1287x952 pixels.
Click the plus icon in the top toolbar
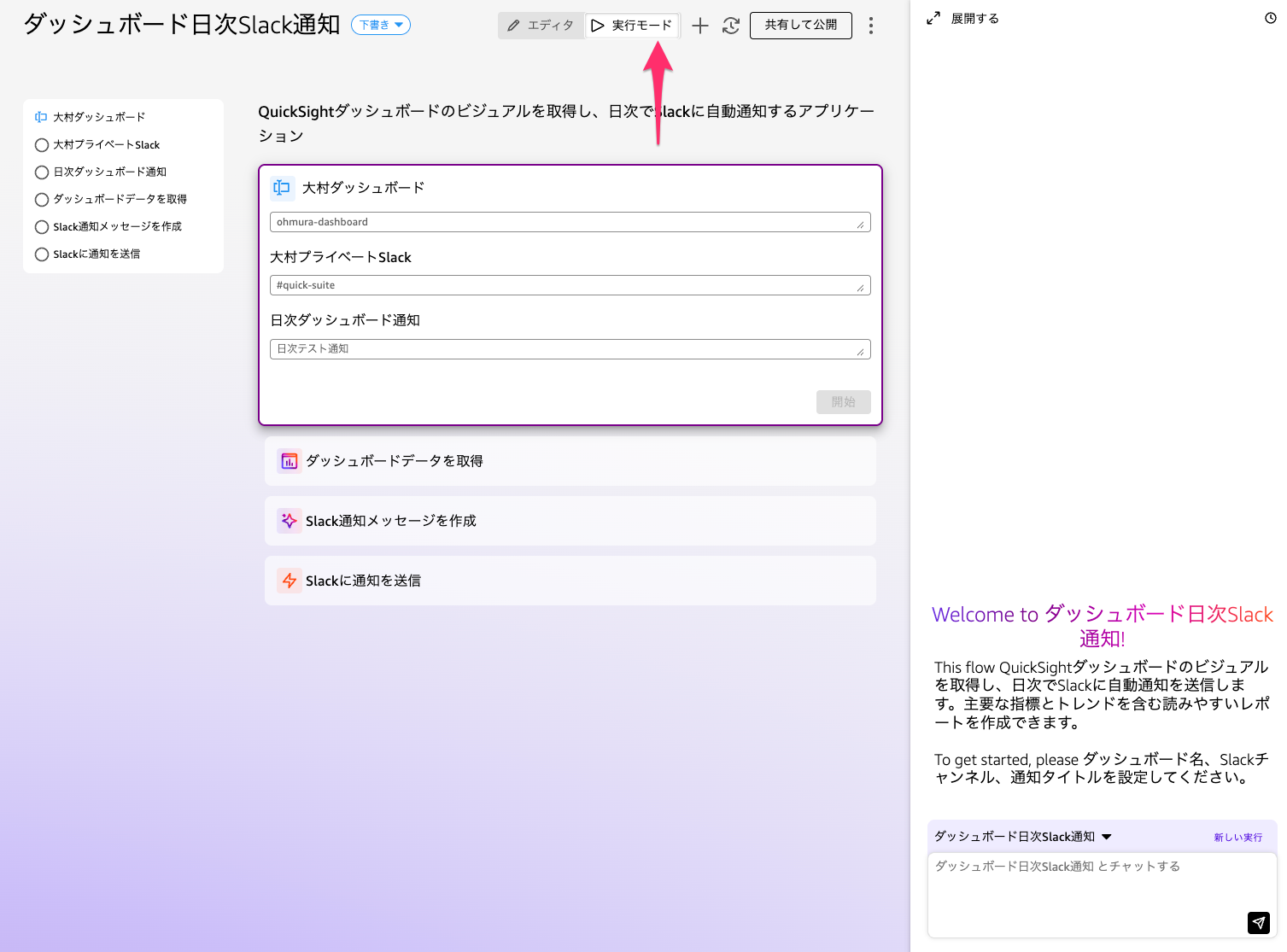699,26
